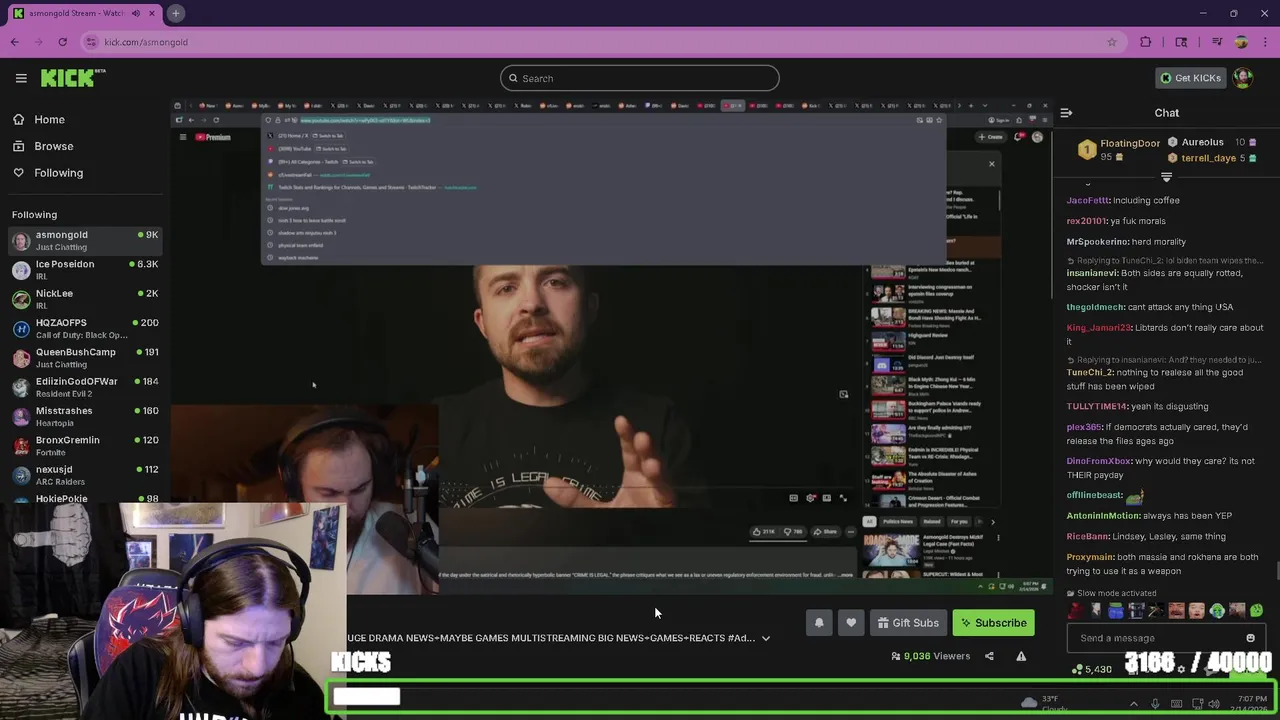
Task: View FloatingDoor top gifter entry
Action: 1118,150
